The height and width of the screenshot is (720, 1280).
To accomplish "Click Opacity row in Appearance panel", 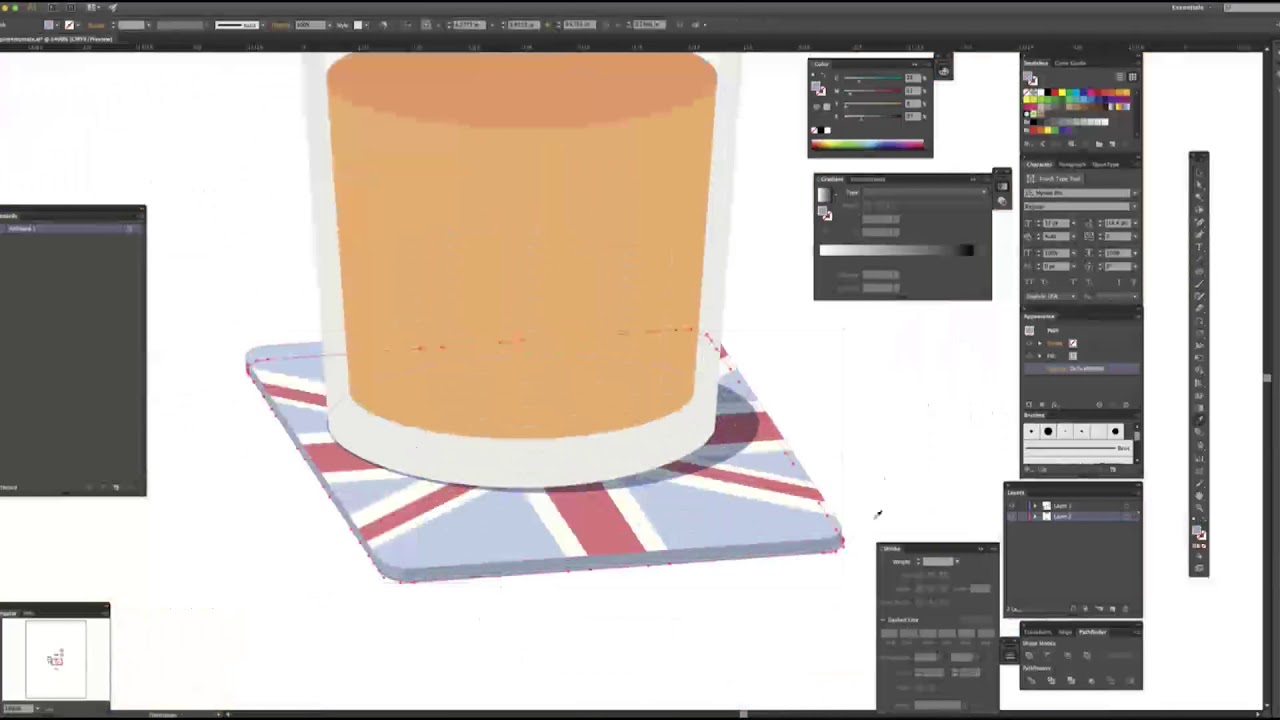I will tap(1082, 369).
